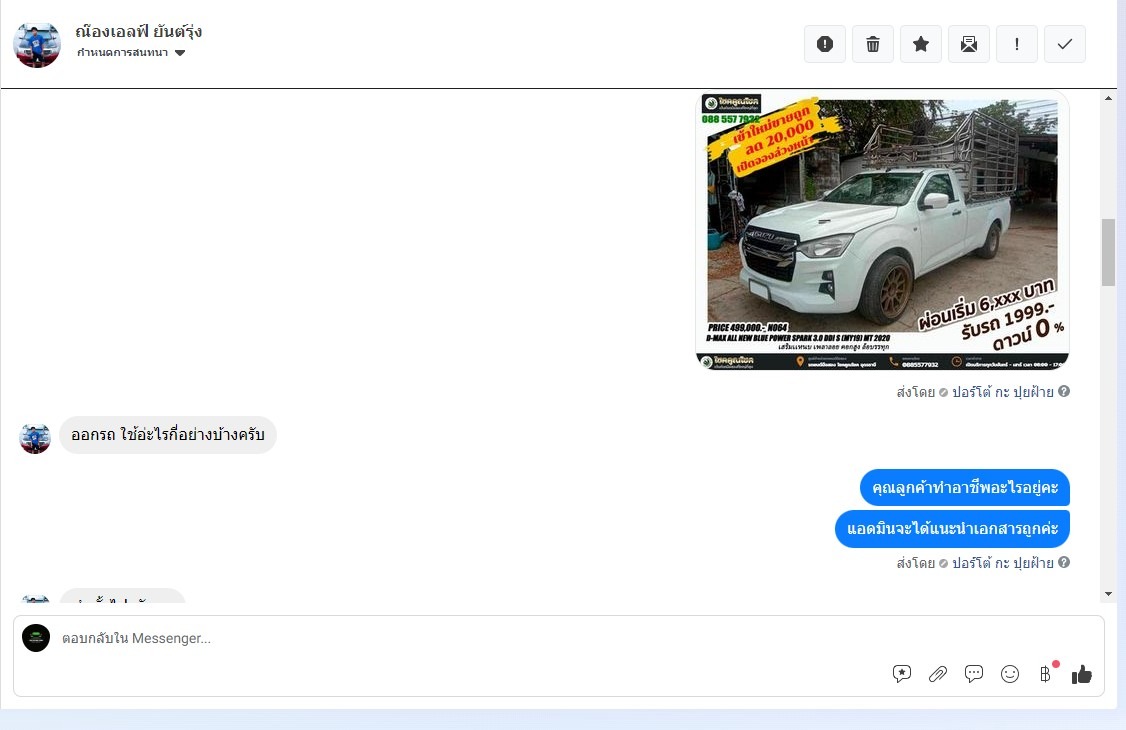1126x730 pixels.
Task: Attach a file using the paperclip icon
Action: 938,673
